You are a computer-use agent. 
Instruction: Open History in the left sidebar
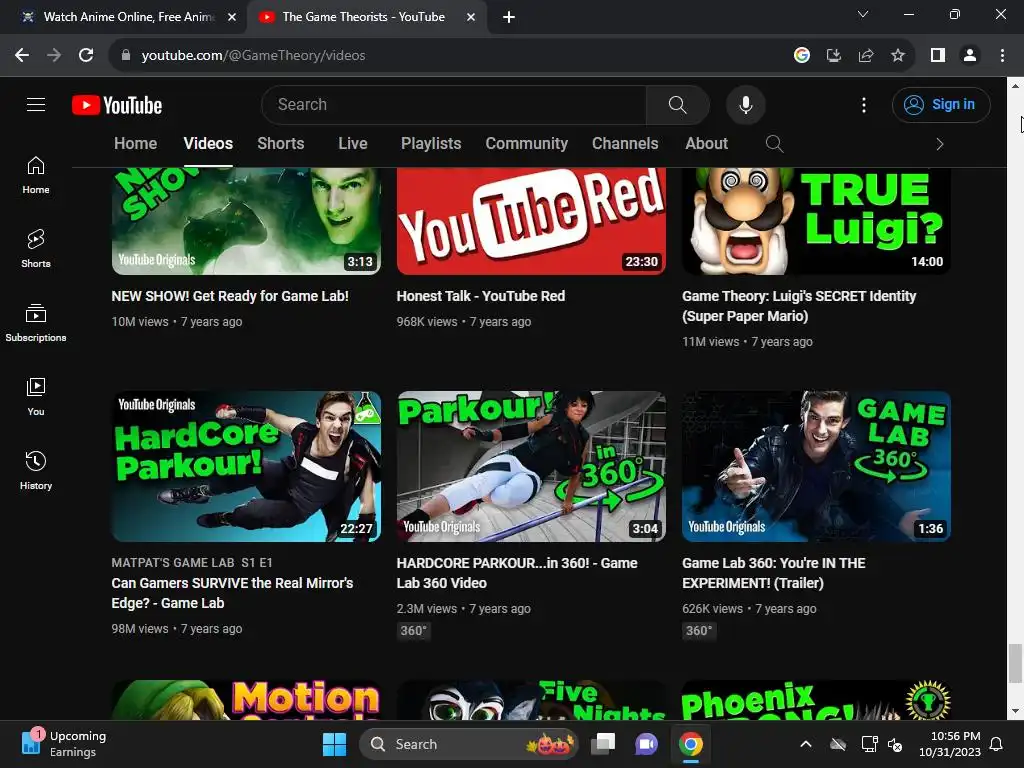36,470
